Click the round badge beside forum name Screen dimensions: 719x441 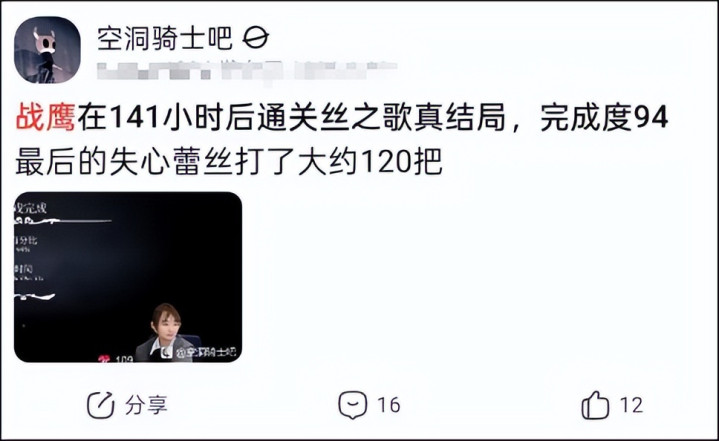255,38
